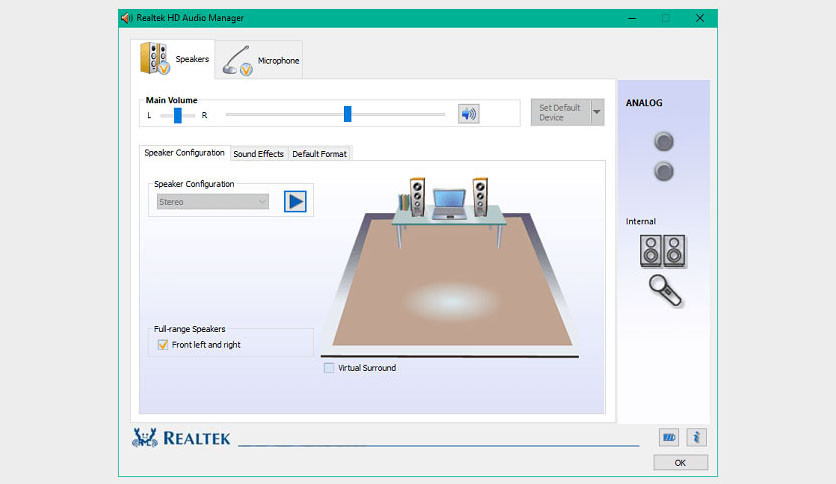
Task: Open the Speaker Configuration Stereo dropdown
Action: pos(213,202)
